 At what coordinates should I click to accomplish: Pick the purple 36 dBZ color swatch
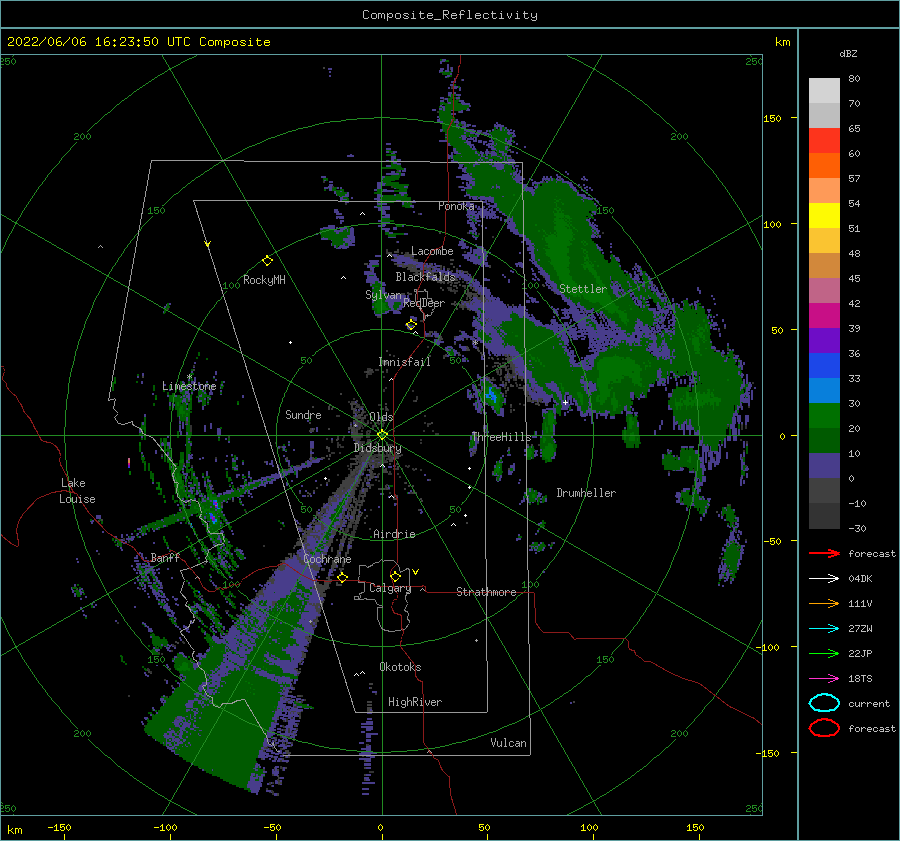point(824,341)
